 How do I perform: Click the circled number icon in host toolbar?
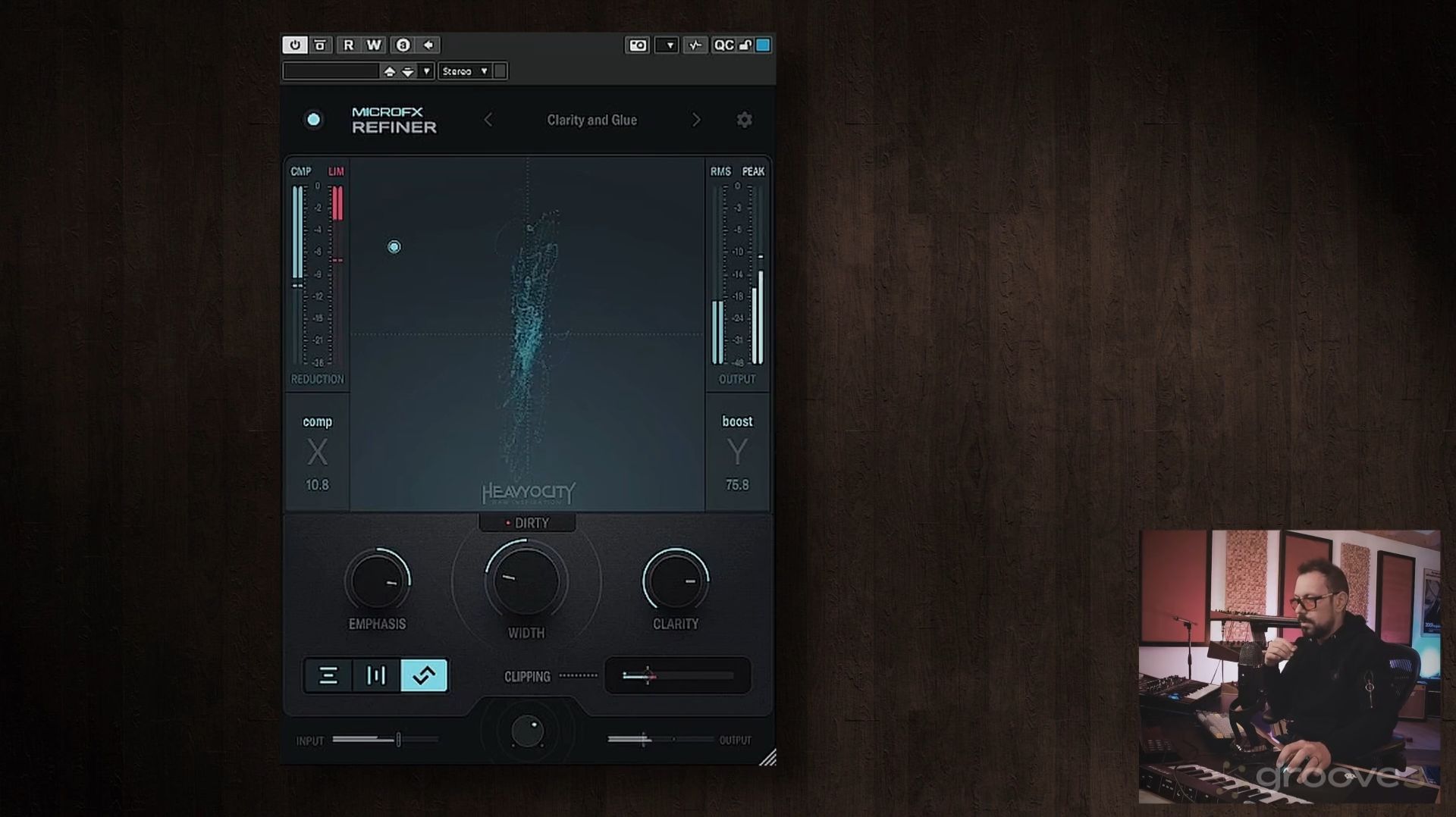[x=403, y=45]
